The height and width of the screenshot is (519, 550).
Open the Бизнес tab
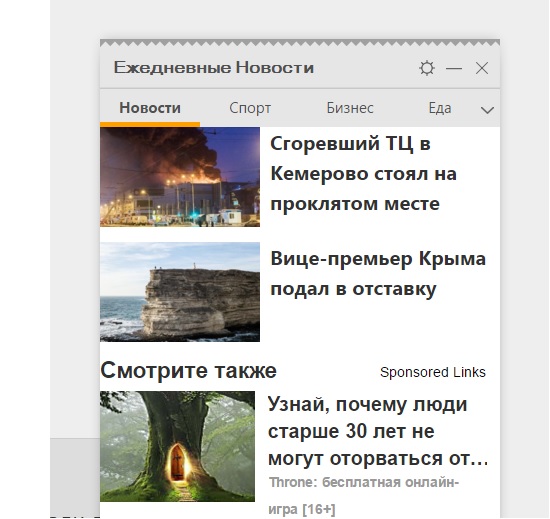coord(350,108)
